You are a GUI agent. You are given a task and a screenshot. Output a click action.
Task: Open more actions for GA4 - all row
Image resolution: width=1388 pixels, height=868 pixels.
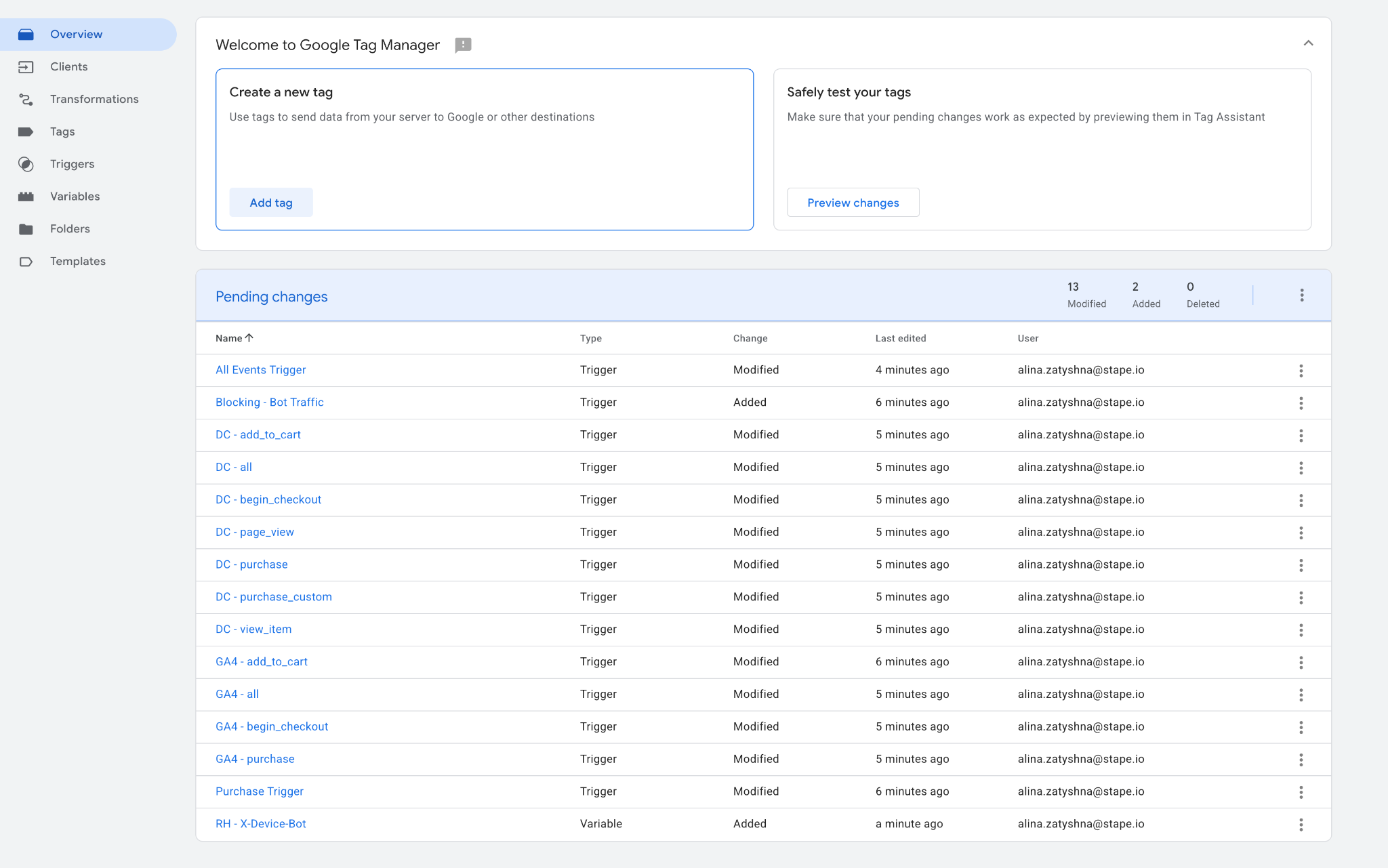(x=1301, y=695)
